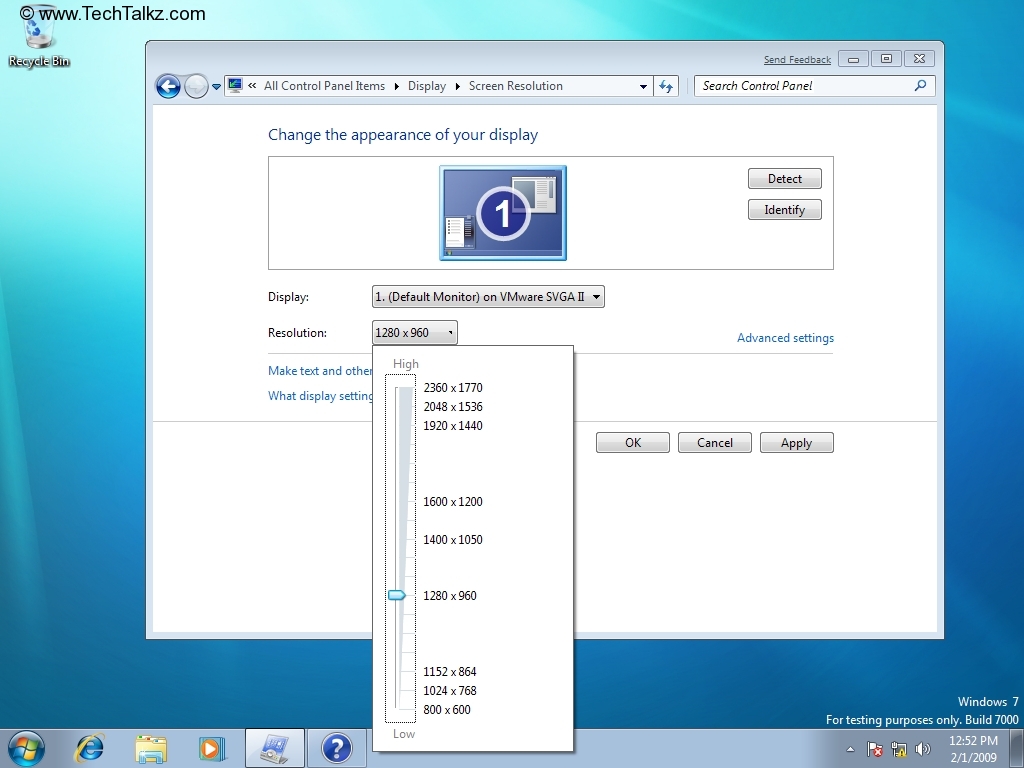Confirm with the OK button
Screen dimensions: 1024x768
(632, 443)
